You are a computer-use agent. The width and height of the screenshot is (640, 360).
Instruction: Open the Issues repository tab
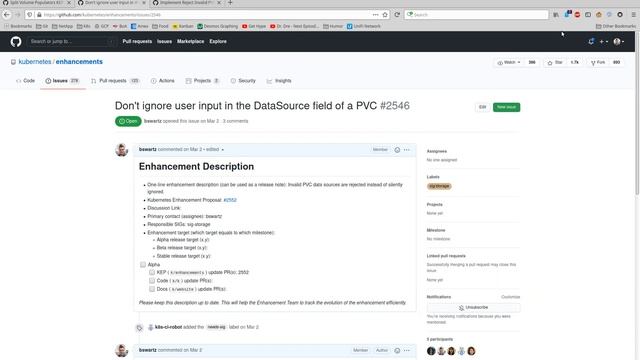[x=62, y=81]
